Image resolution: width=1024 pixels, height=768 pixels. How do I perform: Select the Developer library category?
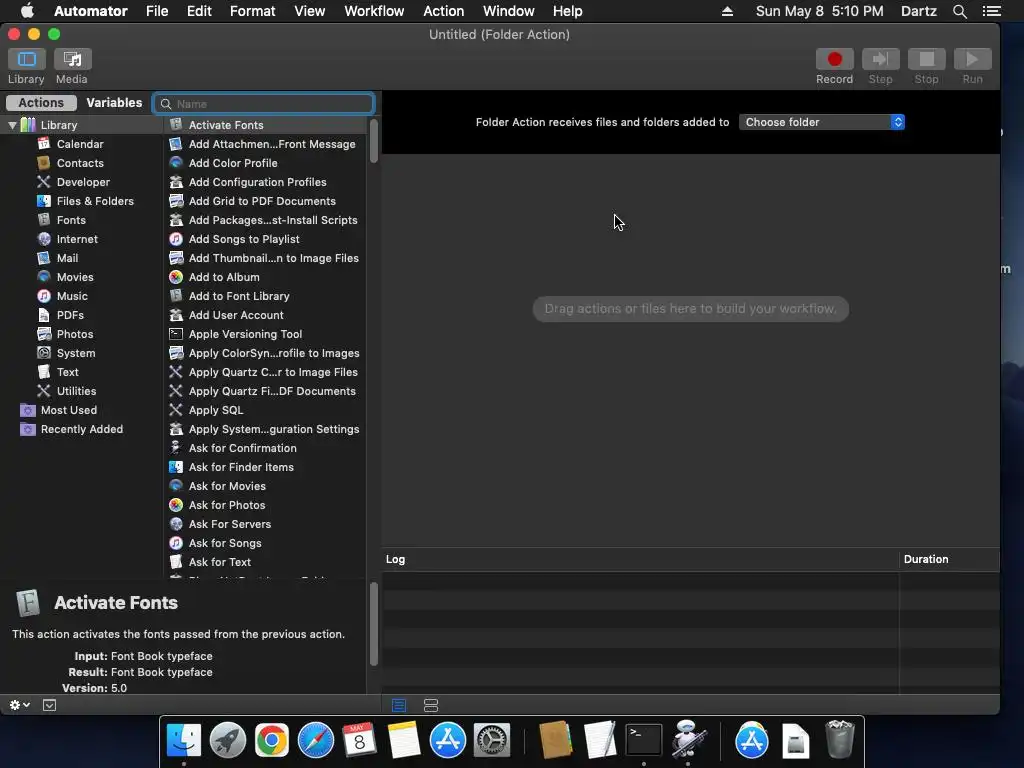(83, 182)
